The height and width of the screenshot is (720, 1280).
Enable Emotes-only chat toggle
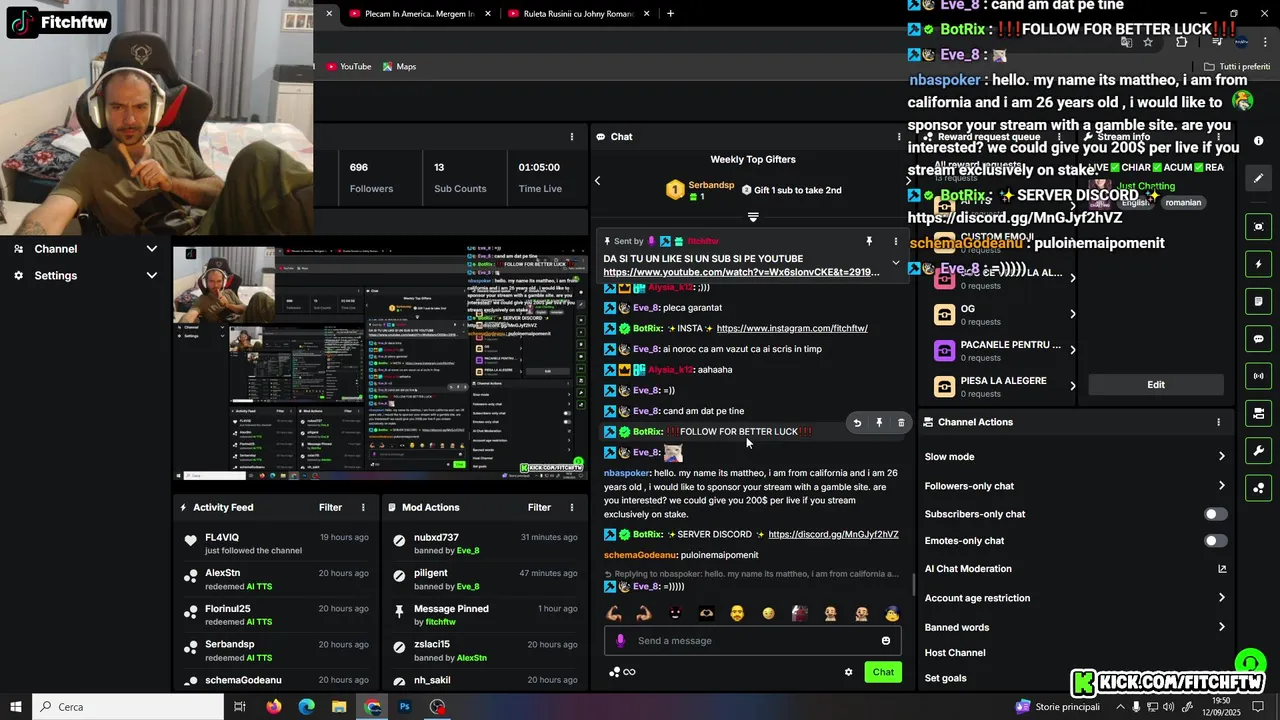click(x=1215, y=541)
